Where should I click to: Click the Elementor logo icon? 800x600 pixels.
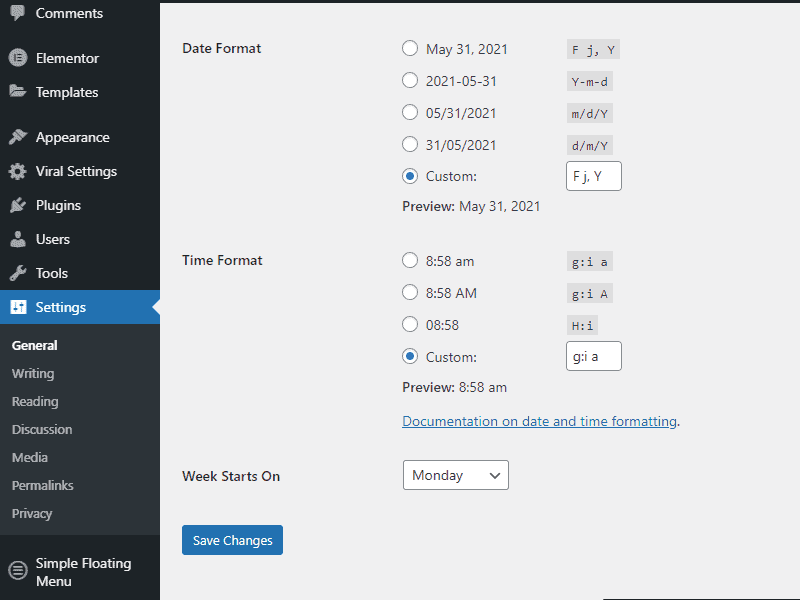[18, 58]
